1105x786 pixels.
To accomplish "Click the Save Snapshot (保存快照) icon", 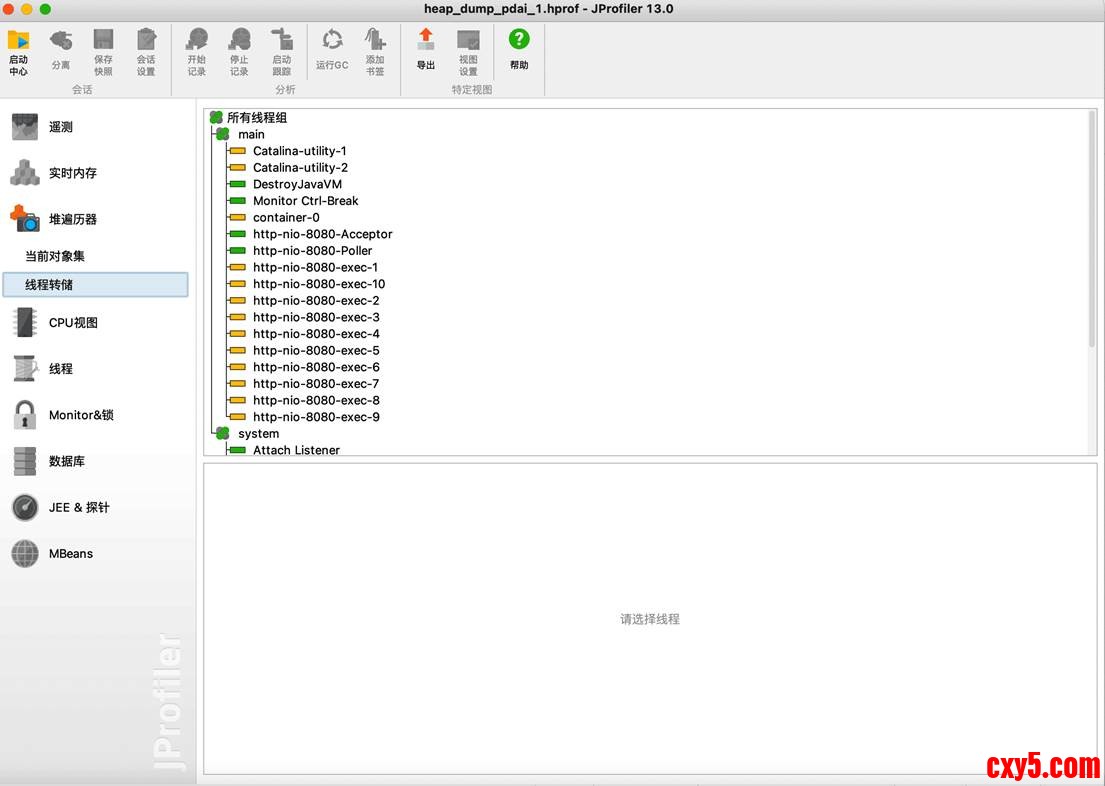I will (103, 51).
